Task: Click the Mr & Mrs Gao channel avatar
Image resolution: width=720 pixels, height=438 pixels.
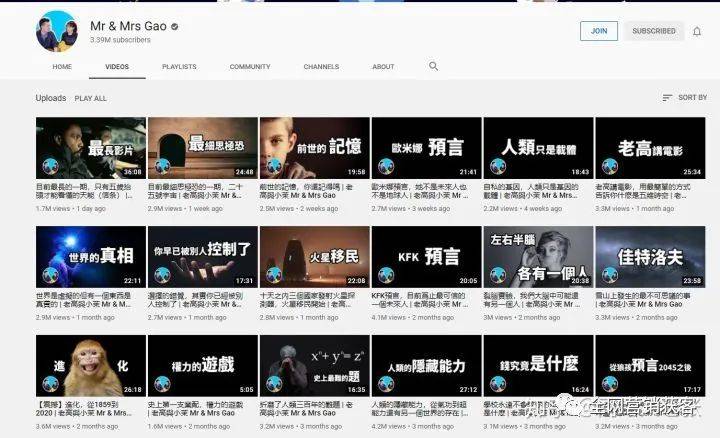Action: [x=57, y=32]
